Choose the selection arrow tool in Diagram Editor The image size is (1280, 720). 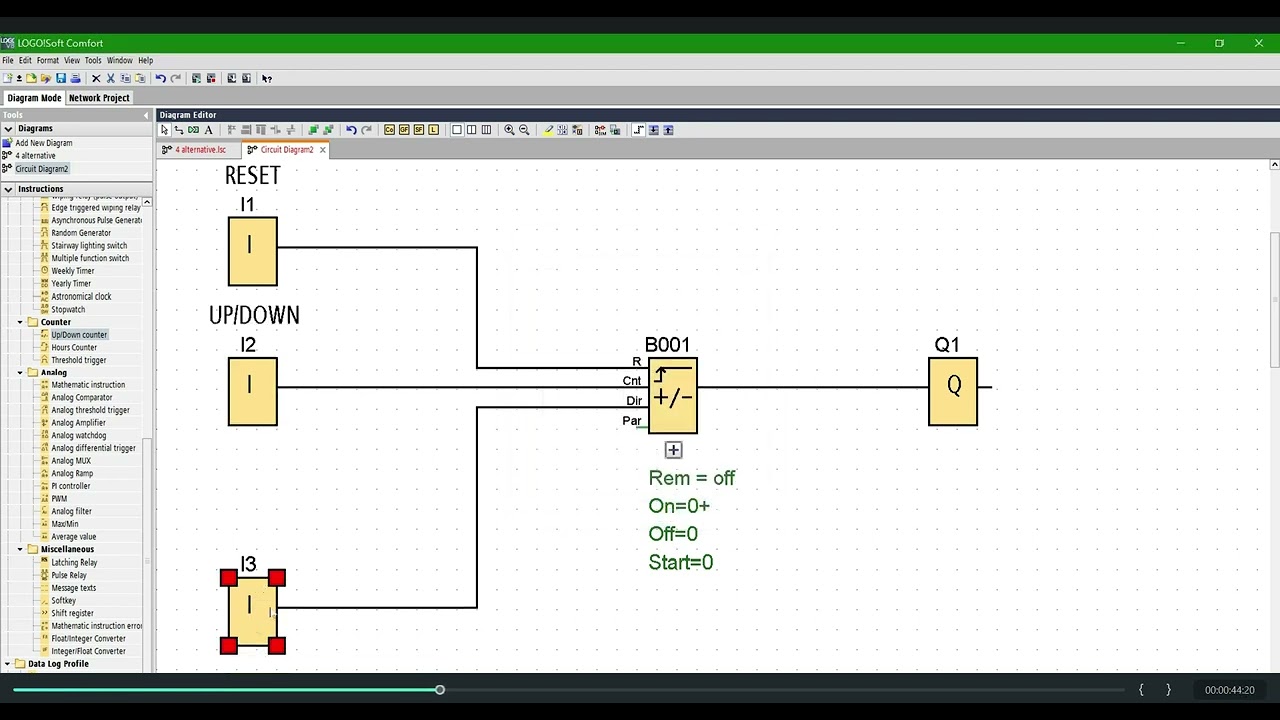(164, 130)
